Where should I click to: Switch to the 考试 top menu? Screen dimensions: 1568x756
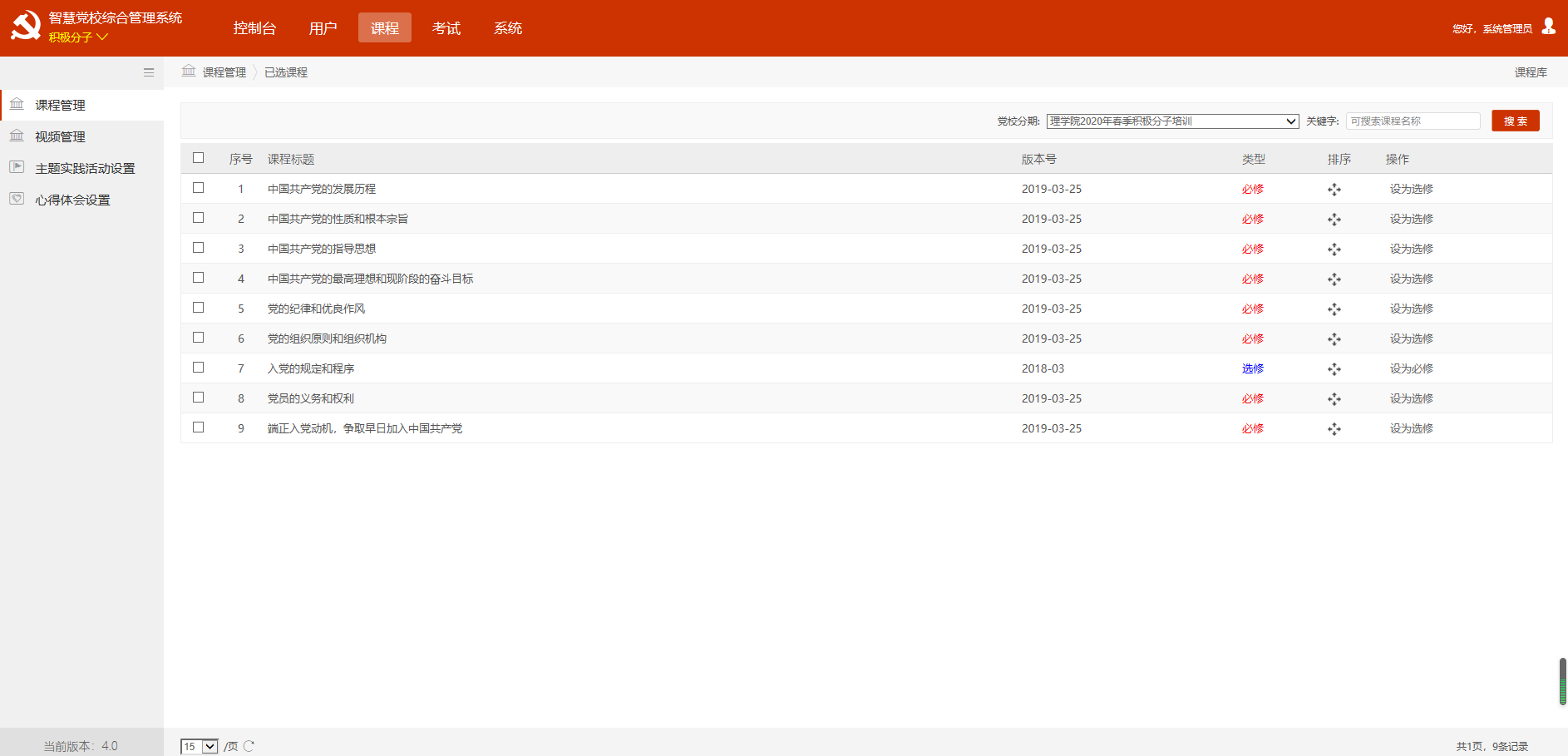click(x=446, y=28)
